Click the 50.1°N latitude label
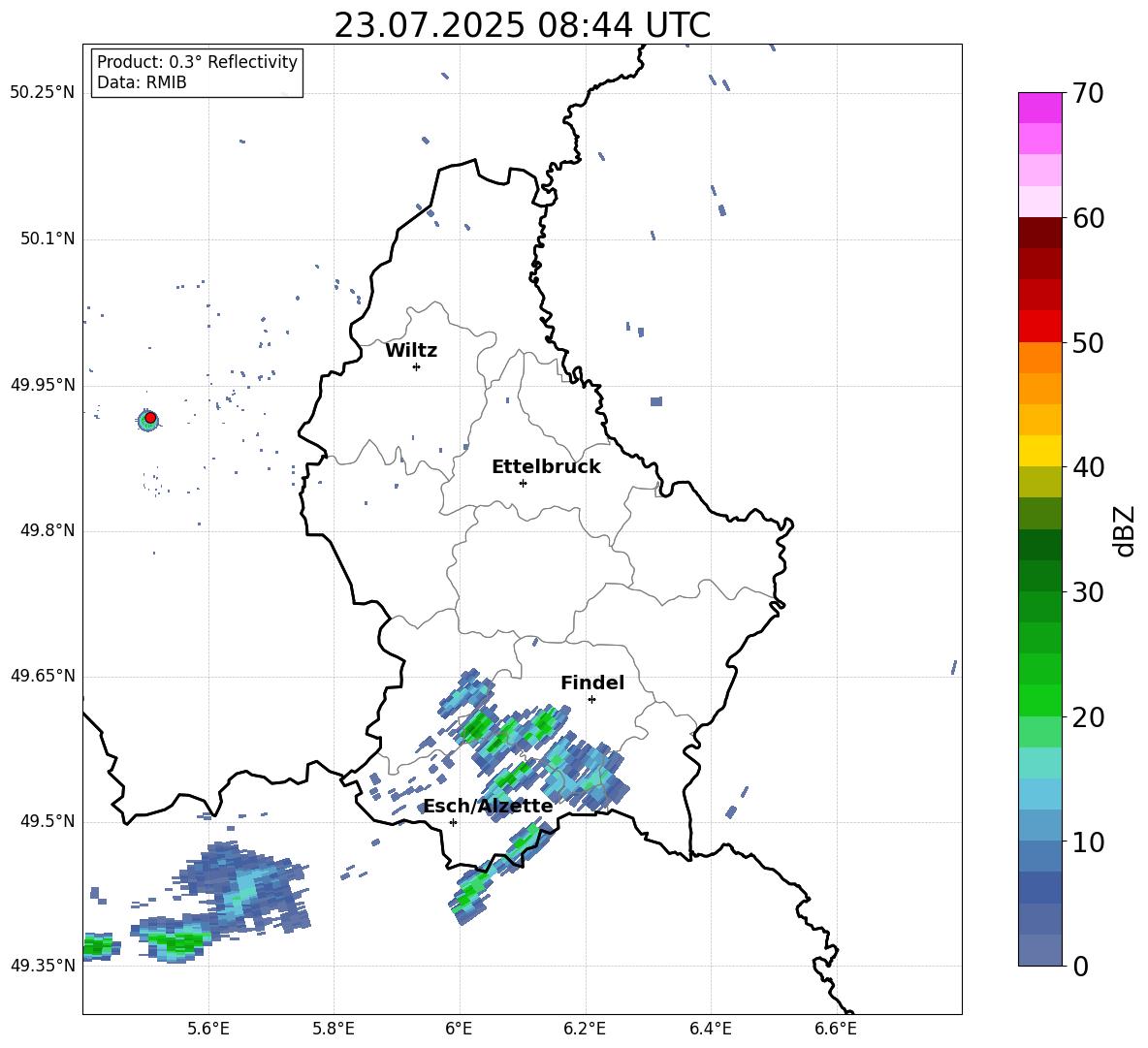The image size is (1148, 1048). pos(48,239)
